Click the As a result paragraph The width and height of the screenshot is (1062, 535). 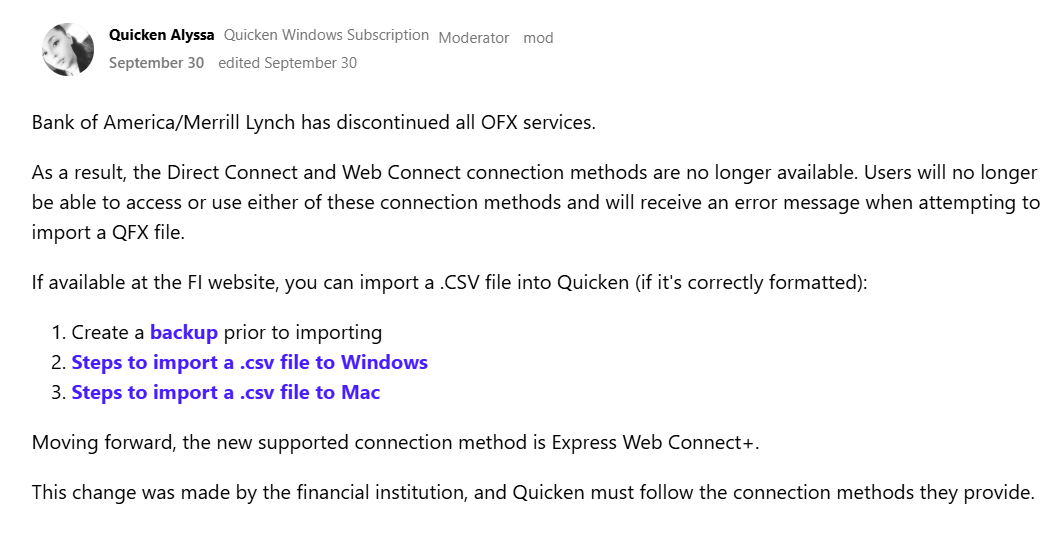(536, 202)
